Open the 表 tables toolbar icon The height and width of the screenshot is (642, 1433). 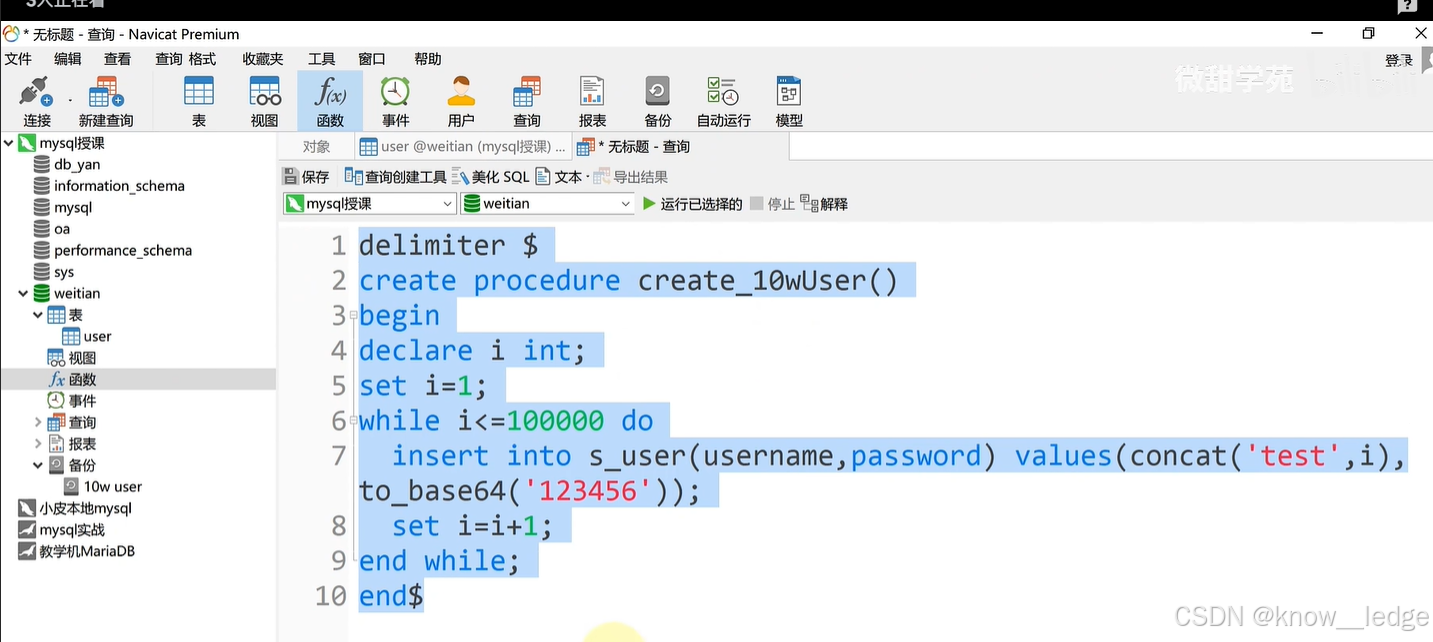[x=199, y=101]
